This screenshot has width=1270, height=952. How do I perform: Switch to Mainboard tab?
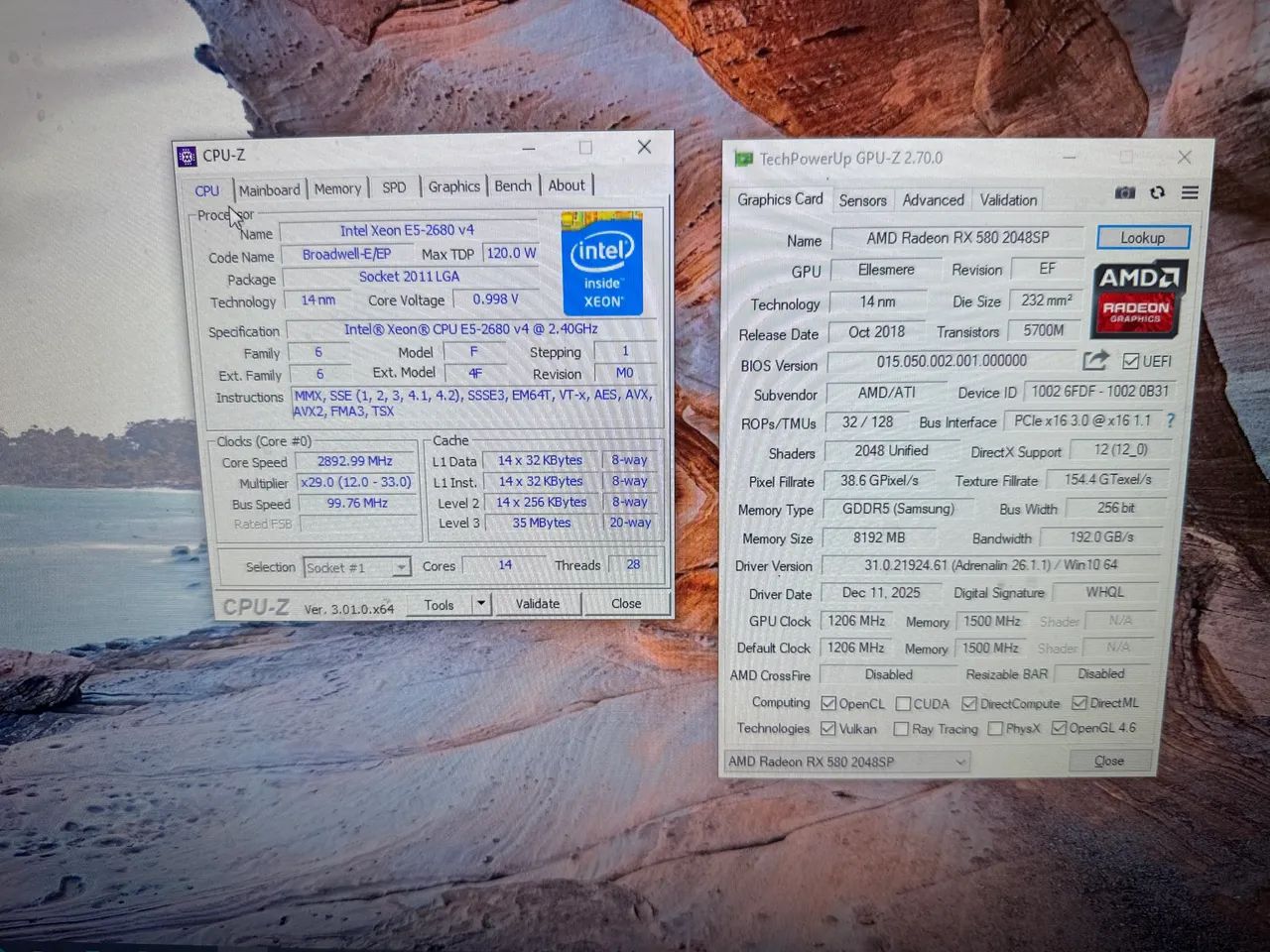click(x=269, y=189)
